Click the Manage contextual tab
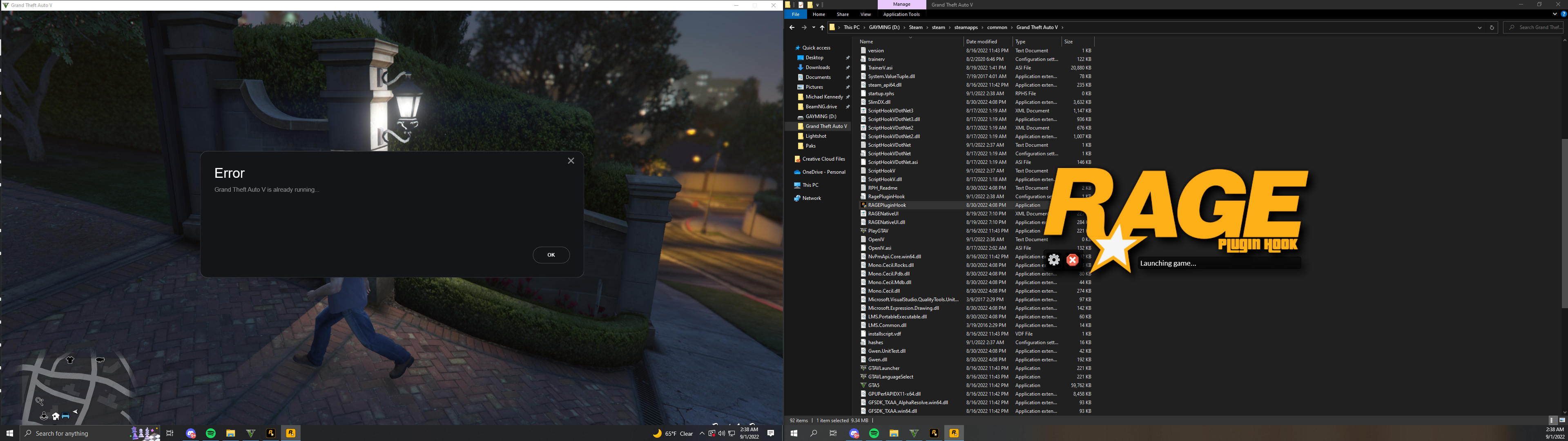The image size is (1568, 441). pyautogui.click(x=901, y=4)
